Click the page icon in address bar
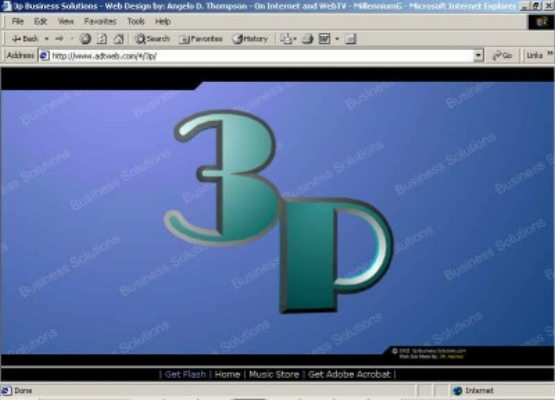This screenshot has height=400, width=555. [44, 56]
